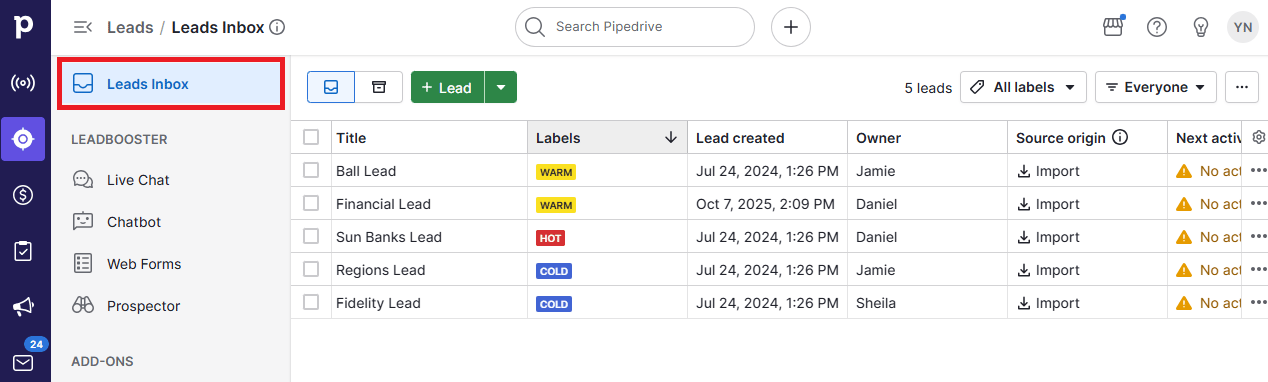Viewport: 1268px width, 382px height.
Task: Click owner Sheila in Fidelity Lead row
Action: (x=876, y=303)
